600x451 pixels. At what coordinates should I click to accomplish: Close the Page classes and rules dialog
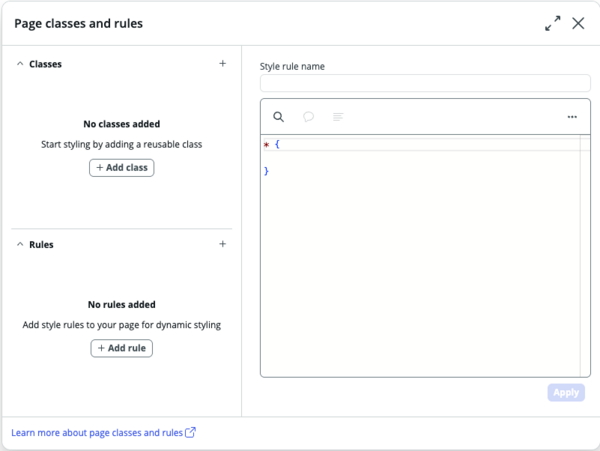(x=578, y=23)
